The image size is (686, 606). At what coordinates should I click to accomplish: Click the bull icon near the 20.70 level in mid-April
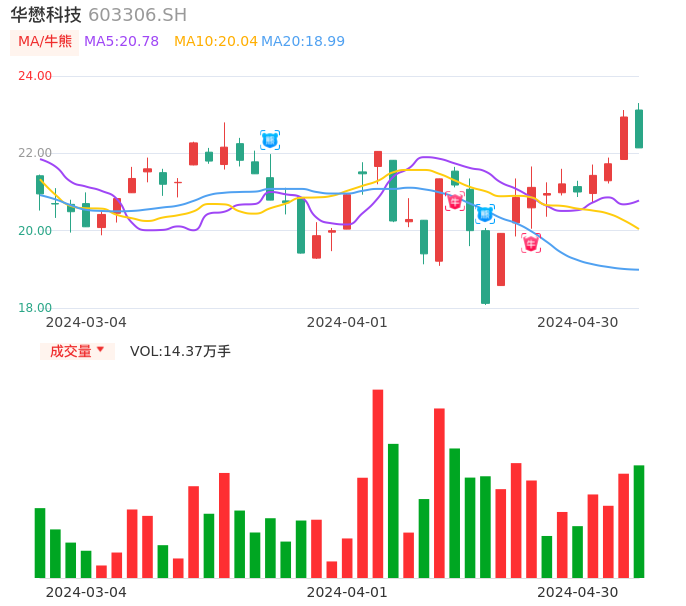point(455,201)
